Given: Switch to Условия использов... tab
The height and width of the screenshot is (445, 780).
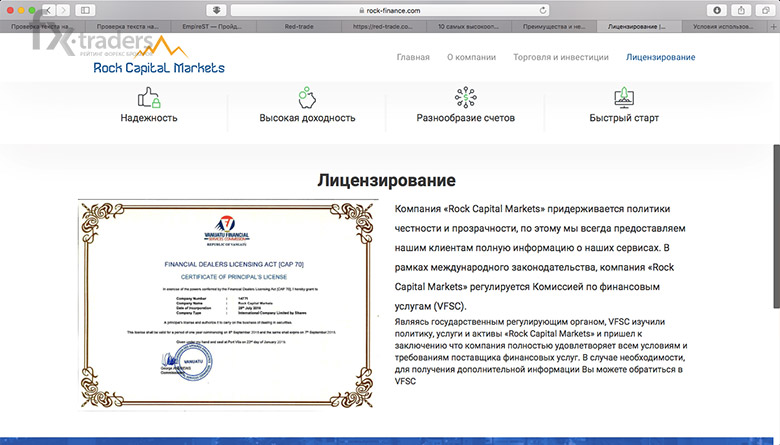Looking at the screenshot, I should tap(725, 26).
